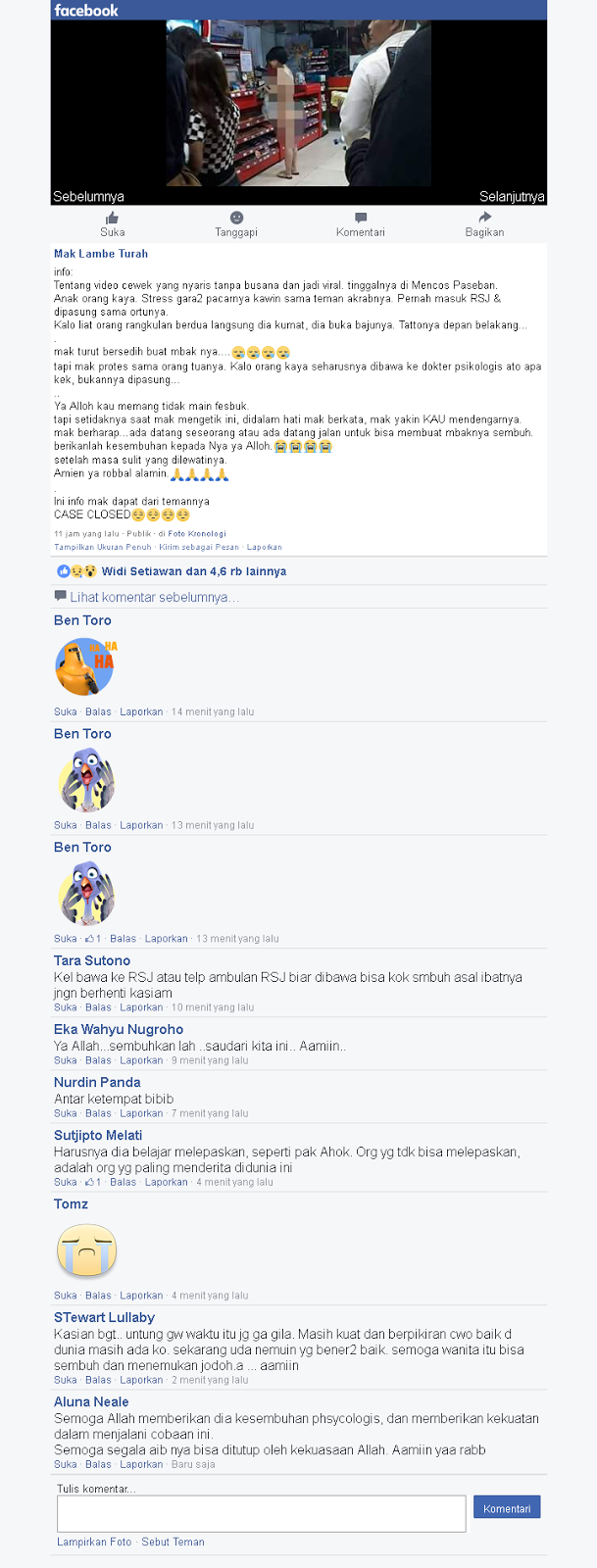Expand Lihat komentar sebelumnya

[154, 597]
